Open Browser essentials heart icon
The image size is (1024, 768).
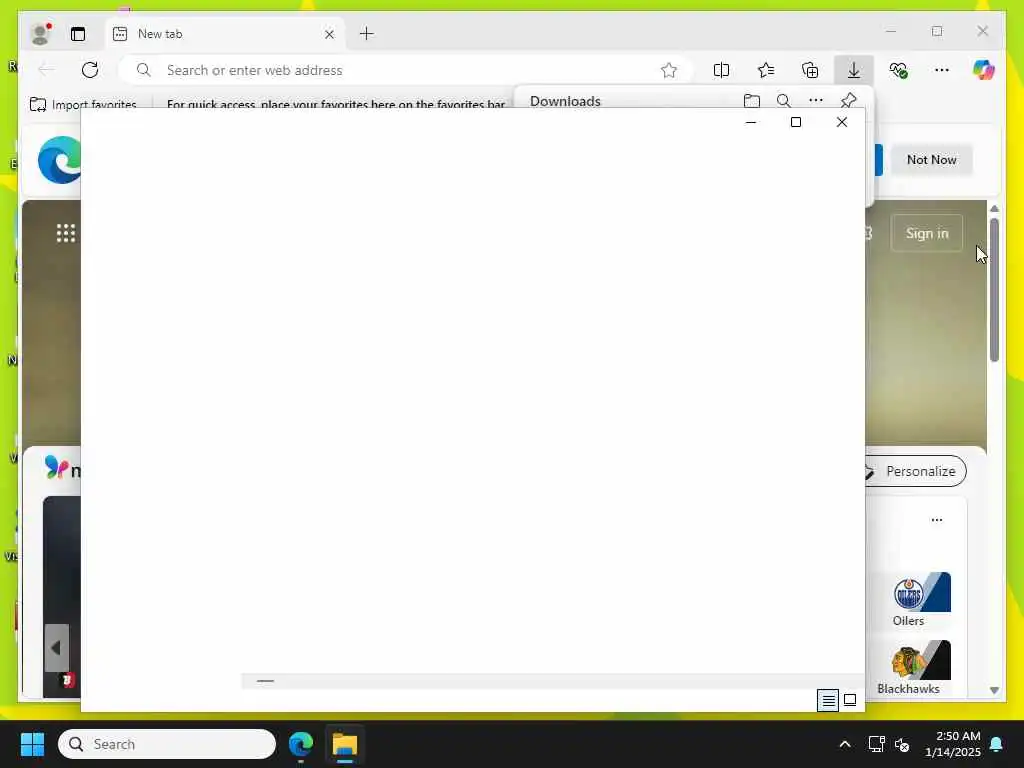(x=898, y=70)
